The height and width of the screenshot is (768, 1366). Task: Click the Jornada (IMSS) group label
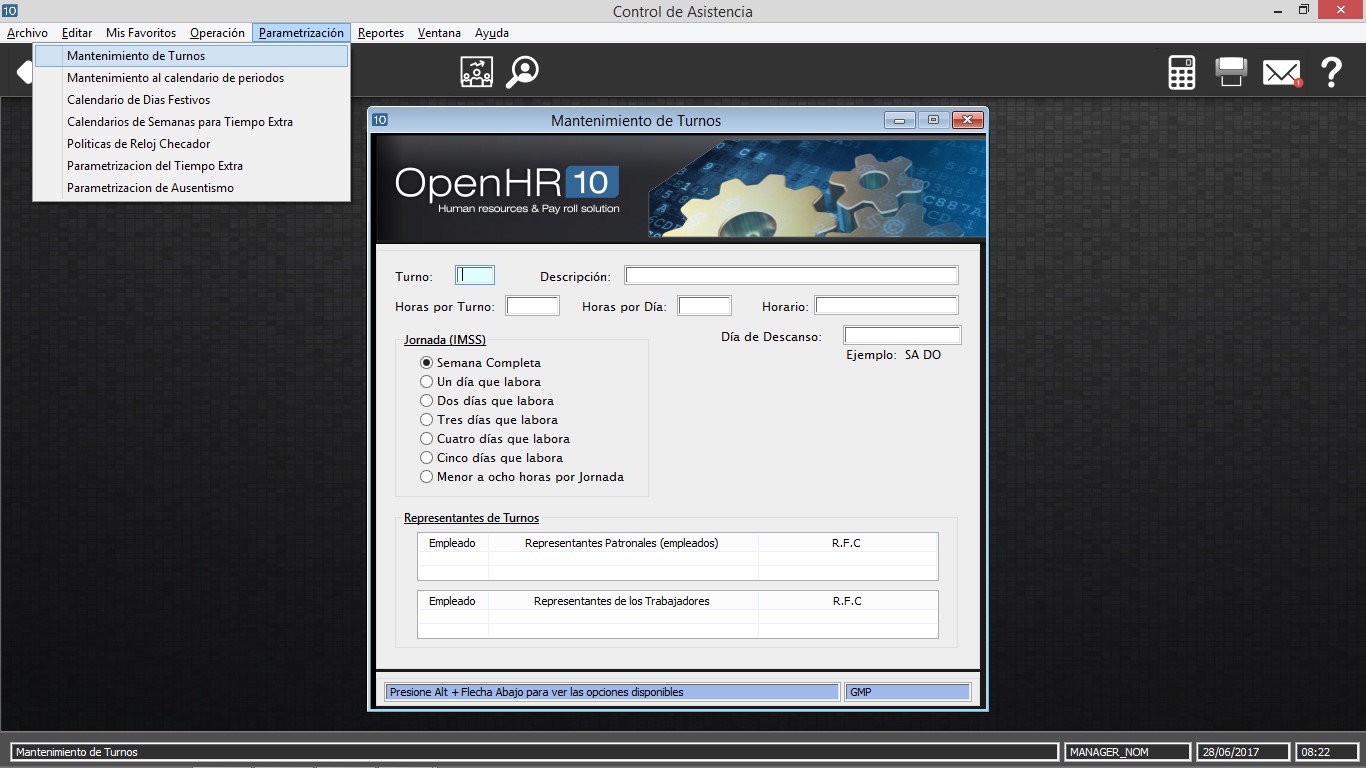click(x=444, y=340)
